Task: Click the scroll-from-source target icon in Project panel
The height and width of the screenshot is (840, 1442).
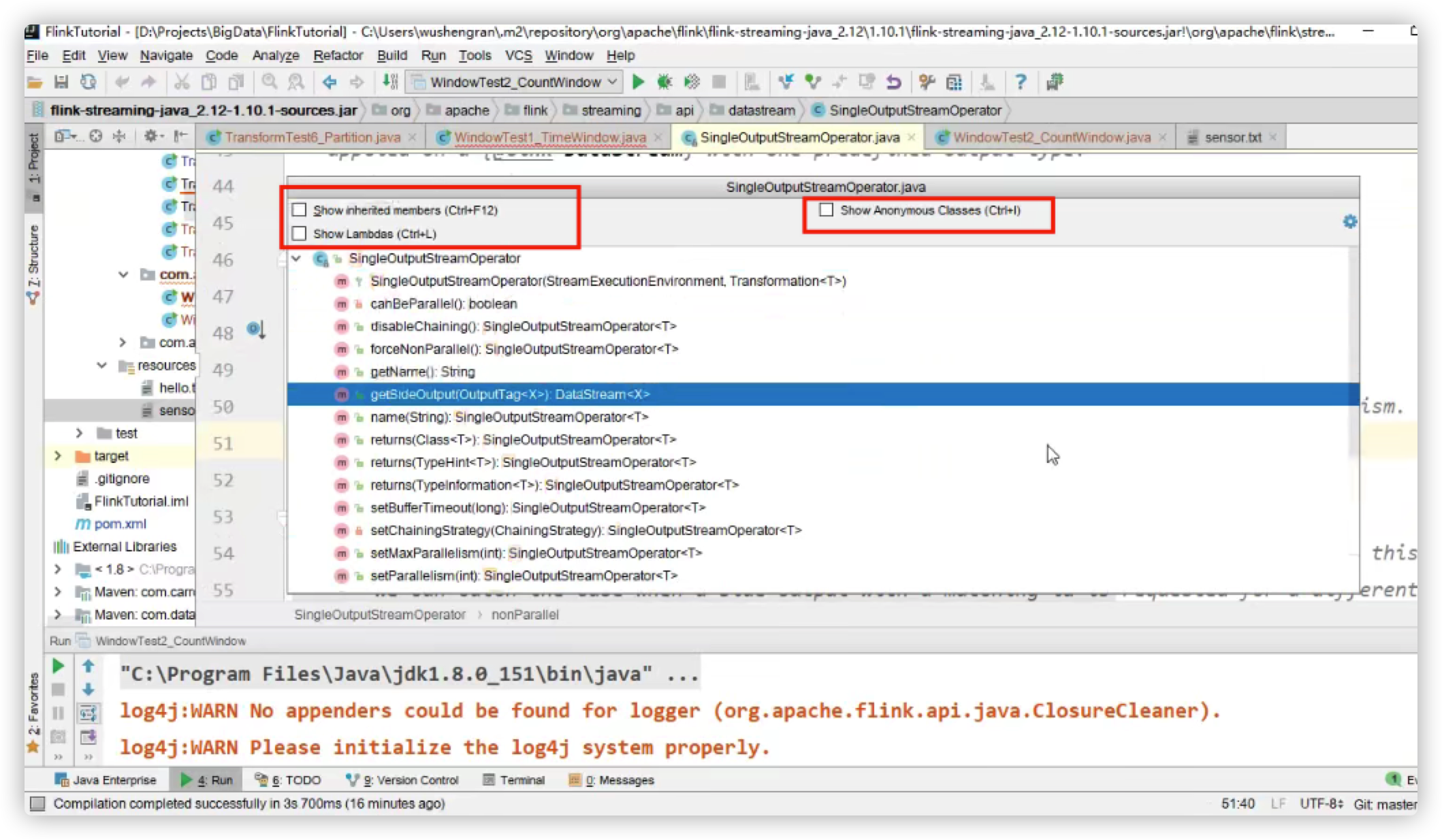Action: coord(96,136)
